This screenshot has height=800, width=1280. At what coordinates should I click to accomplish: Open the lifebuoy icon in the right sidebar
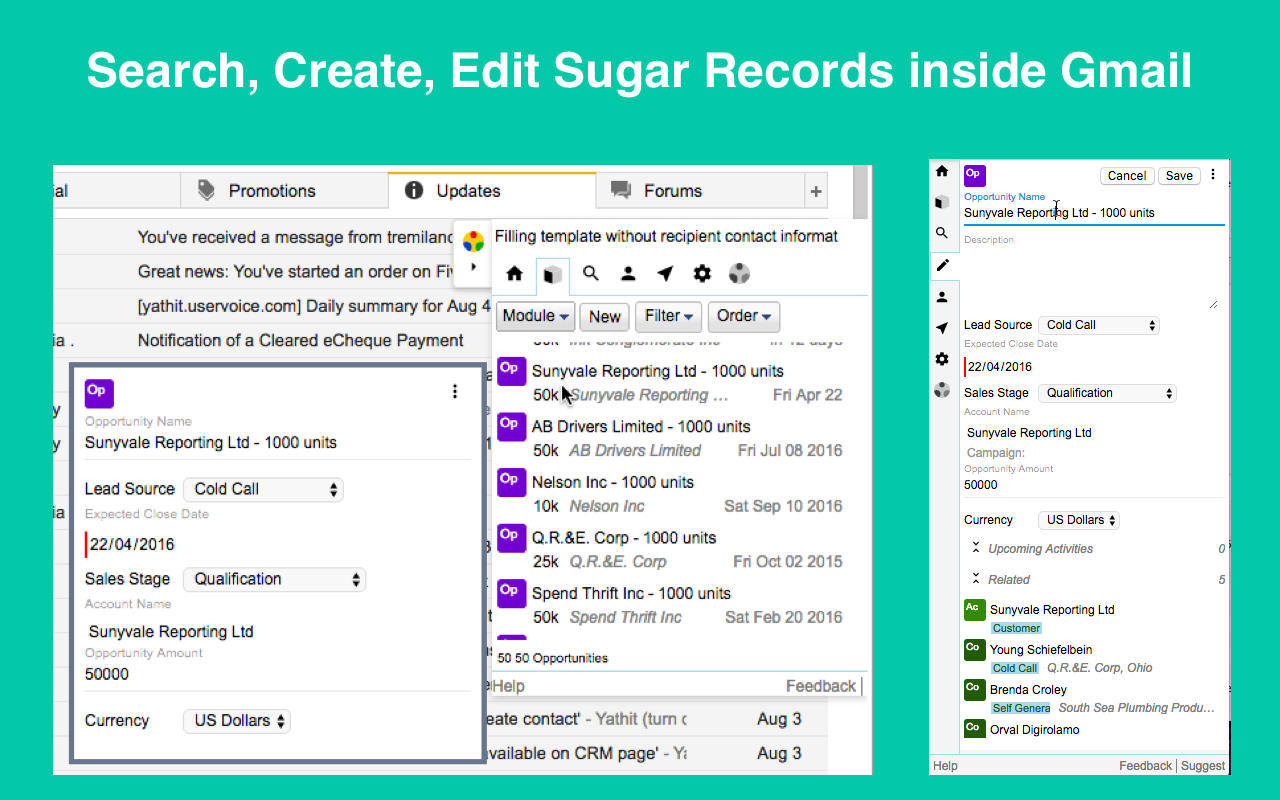pyautogui.click(x=942, y=390)
